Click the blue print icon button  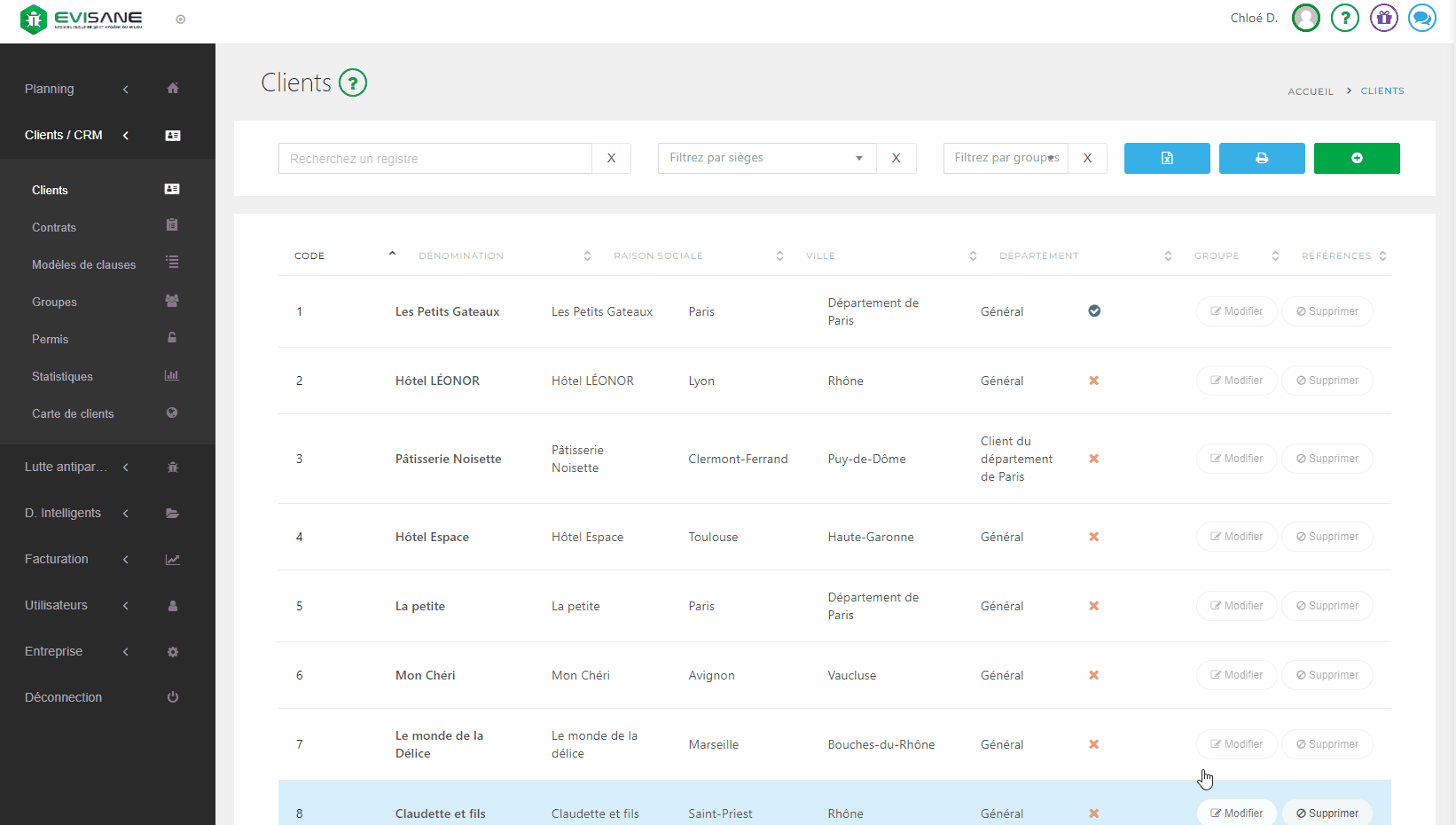coord(1261,158)
